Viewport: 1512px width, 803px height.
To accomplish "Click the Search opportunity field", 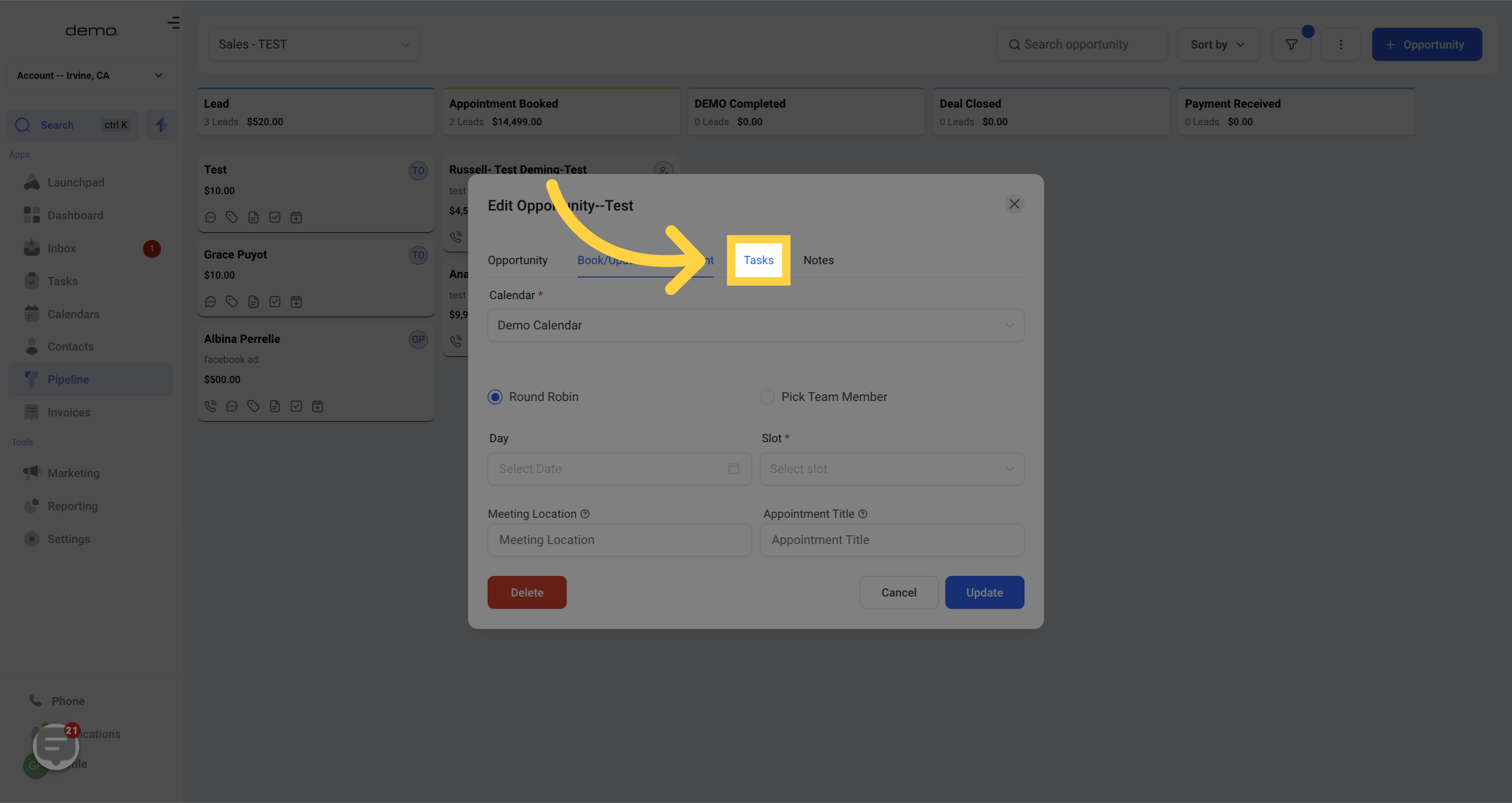I will click(1082, 45).
